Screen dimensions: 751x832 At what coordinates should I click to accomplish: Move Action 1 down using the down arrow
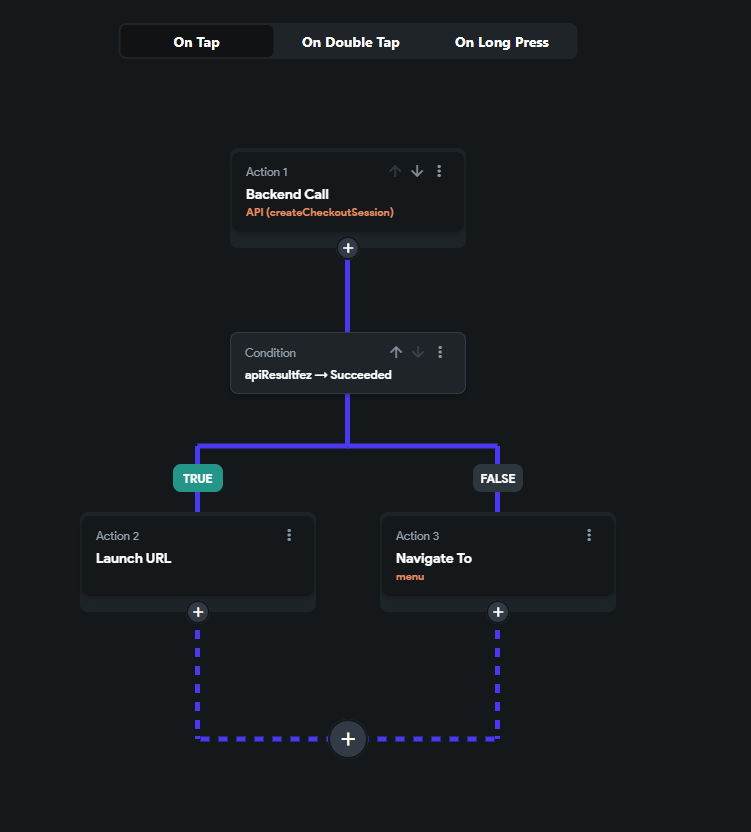tap(417, 171)
